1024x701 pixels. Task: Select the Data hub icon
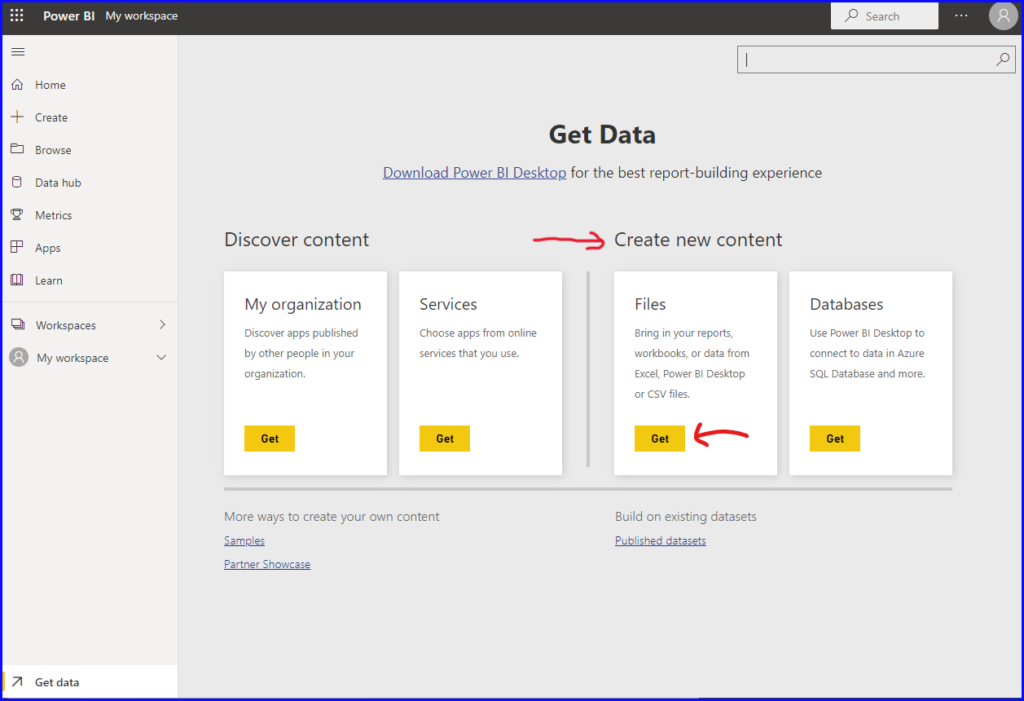pyautogui.click(x=17, y=183)
